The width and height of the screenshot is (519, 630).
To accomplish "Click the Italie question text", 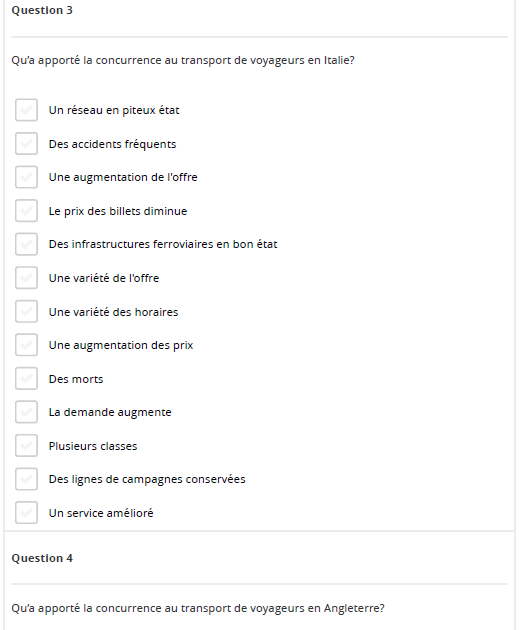I will pos(183,60).
